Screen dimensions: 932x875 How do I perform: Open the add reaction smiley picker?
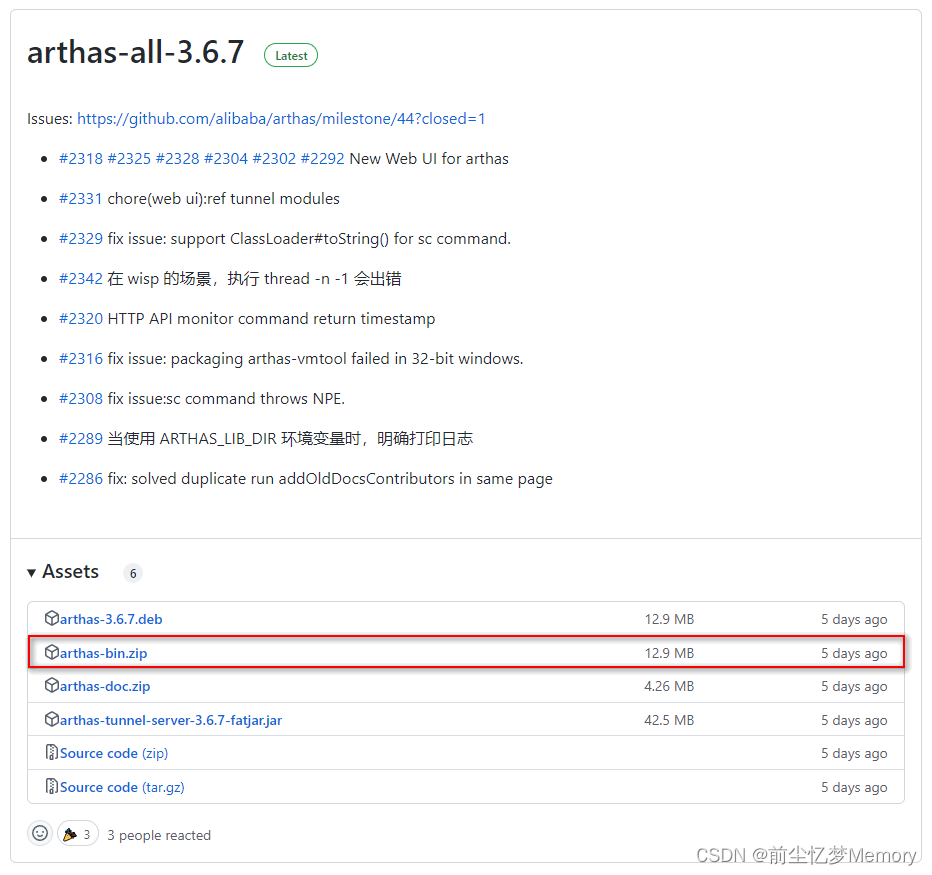pyautogui.click(x=40, y=833)
